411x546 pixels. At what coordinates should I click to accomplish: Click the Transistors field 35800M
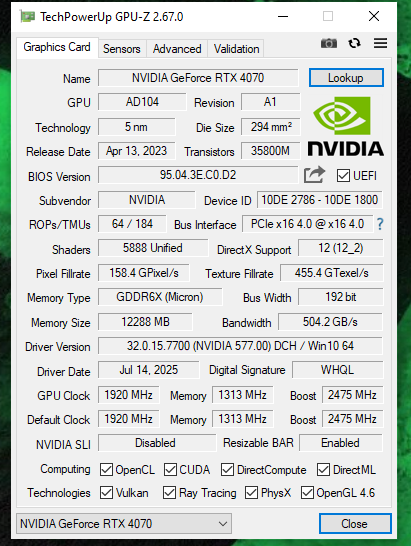(270, 151)
